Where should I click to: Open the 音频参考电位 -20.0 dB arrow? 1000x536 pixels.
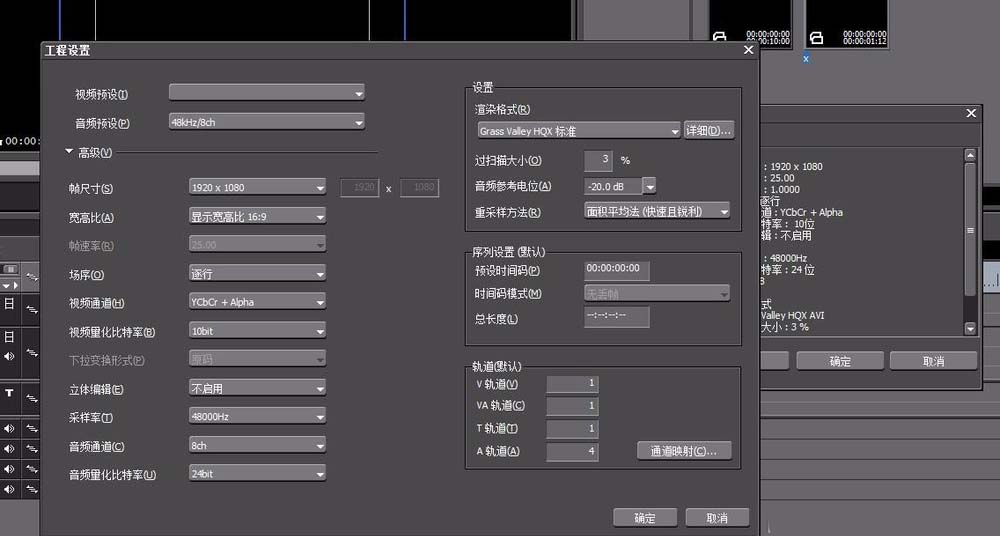(649, 186)
